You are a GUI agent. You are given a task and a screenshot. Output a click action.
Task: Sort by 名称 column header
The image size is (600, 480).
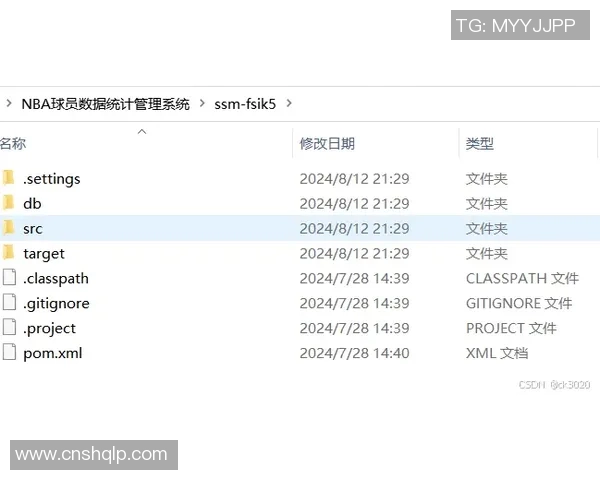point(13,144)
